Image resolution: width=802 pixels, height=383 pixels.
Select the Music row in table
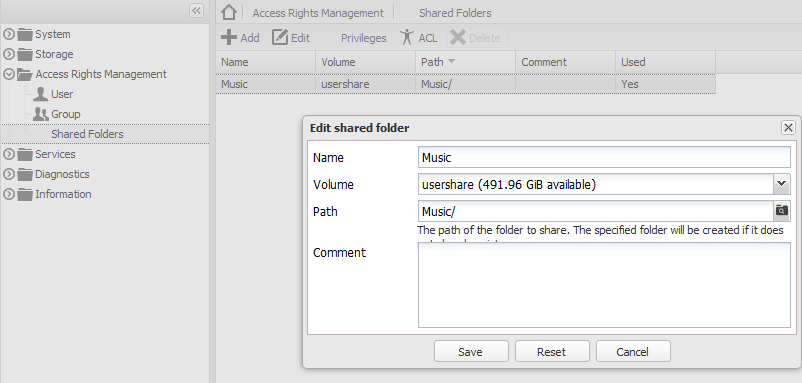465,84
